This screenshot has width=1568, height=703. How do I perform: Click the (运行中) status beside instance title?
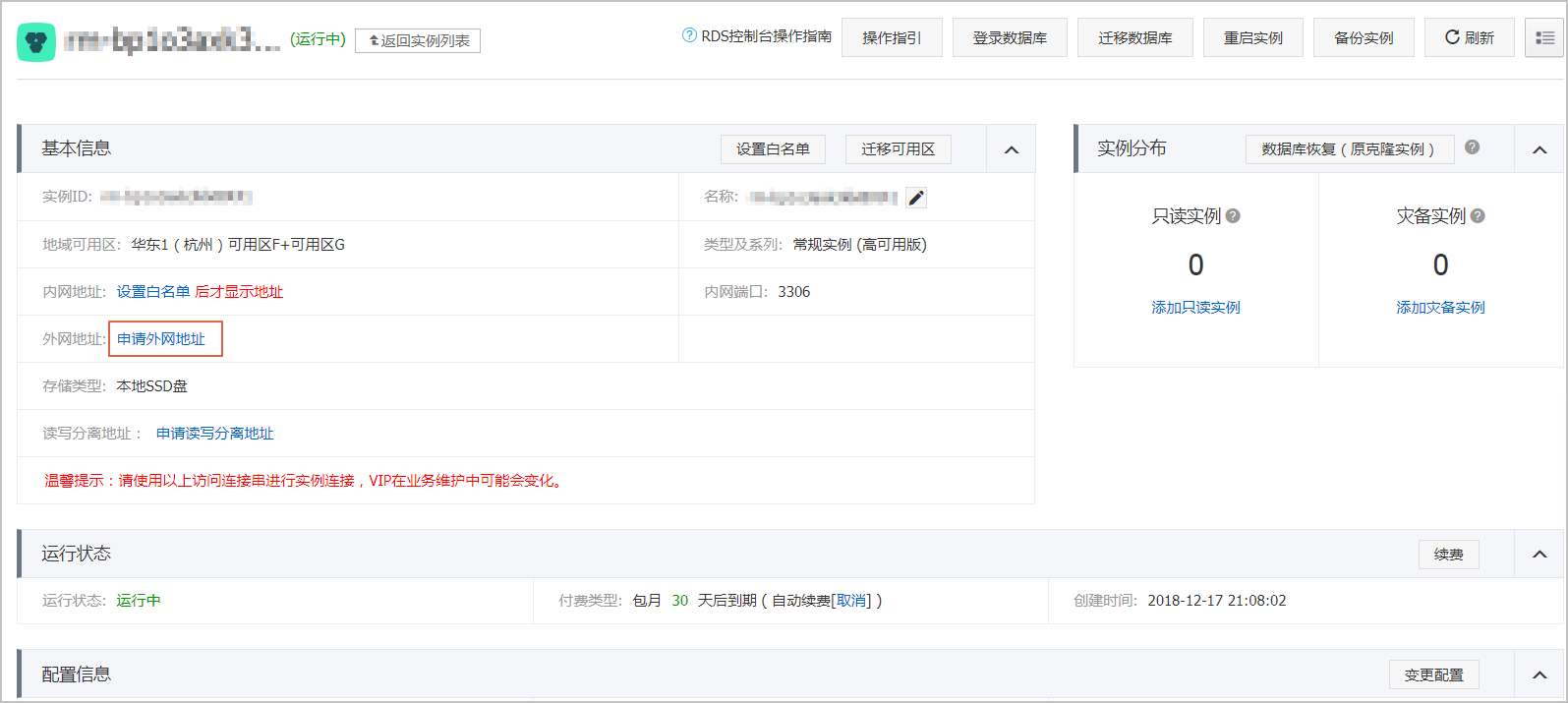tap(318, 39)
